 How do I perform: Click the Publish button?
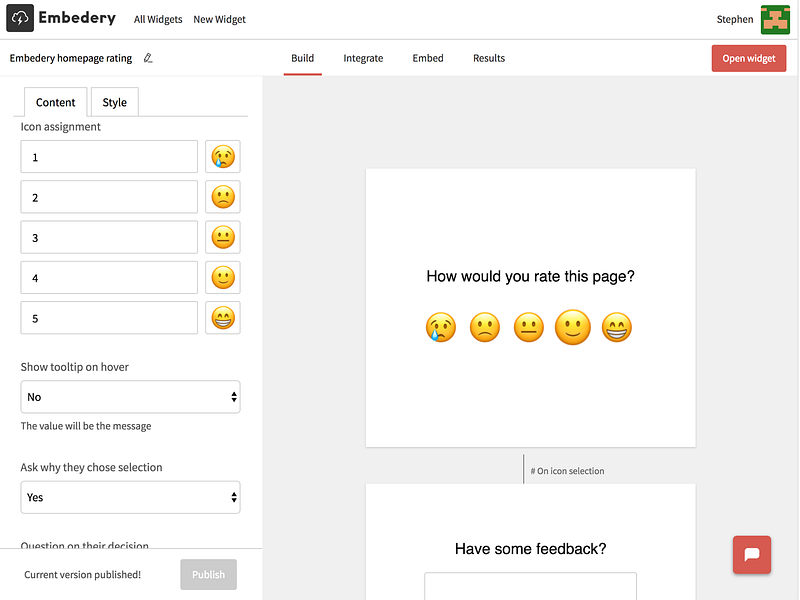tap(208, 574)
